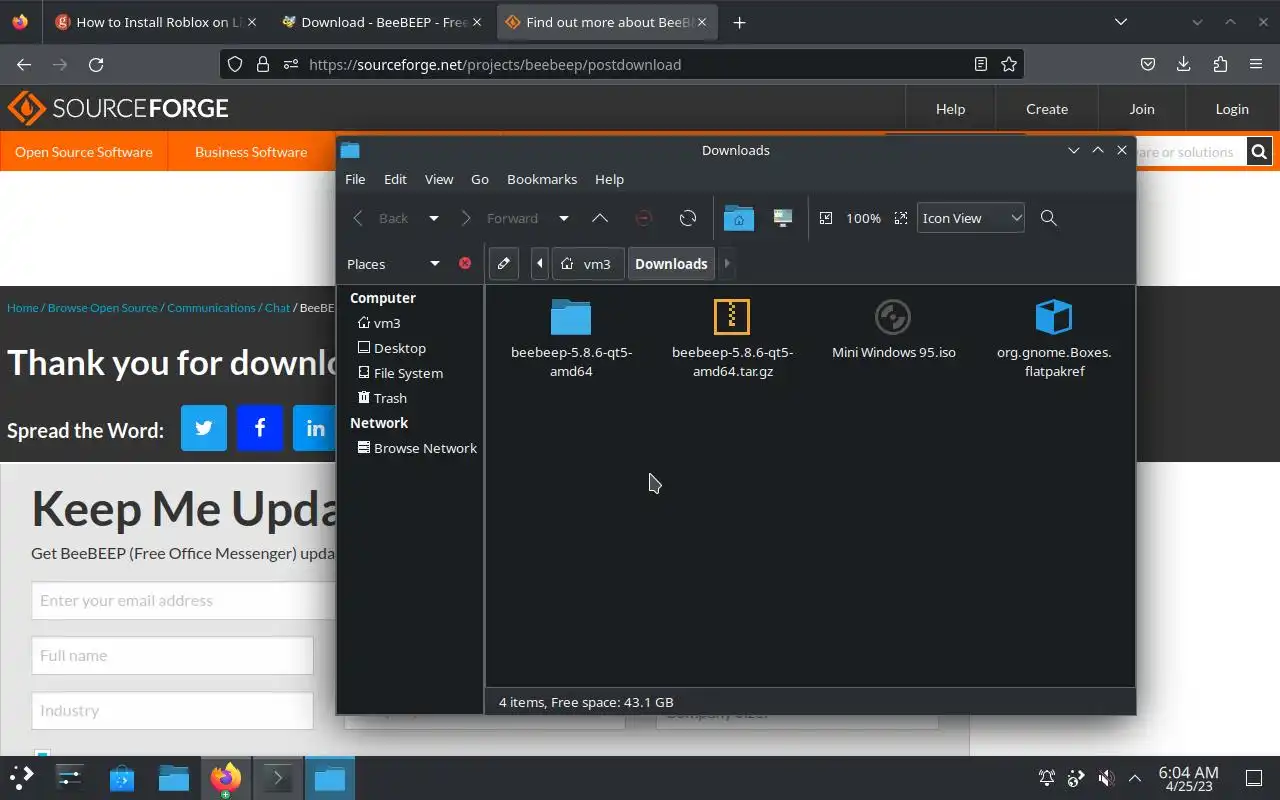Select the beebeep tar.gz archive icon
Image resolution: width=1280 pixels, height=800 pixels.
click(x=732, y=317)
